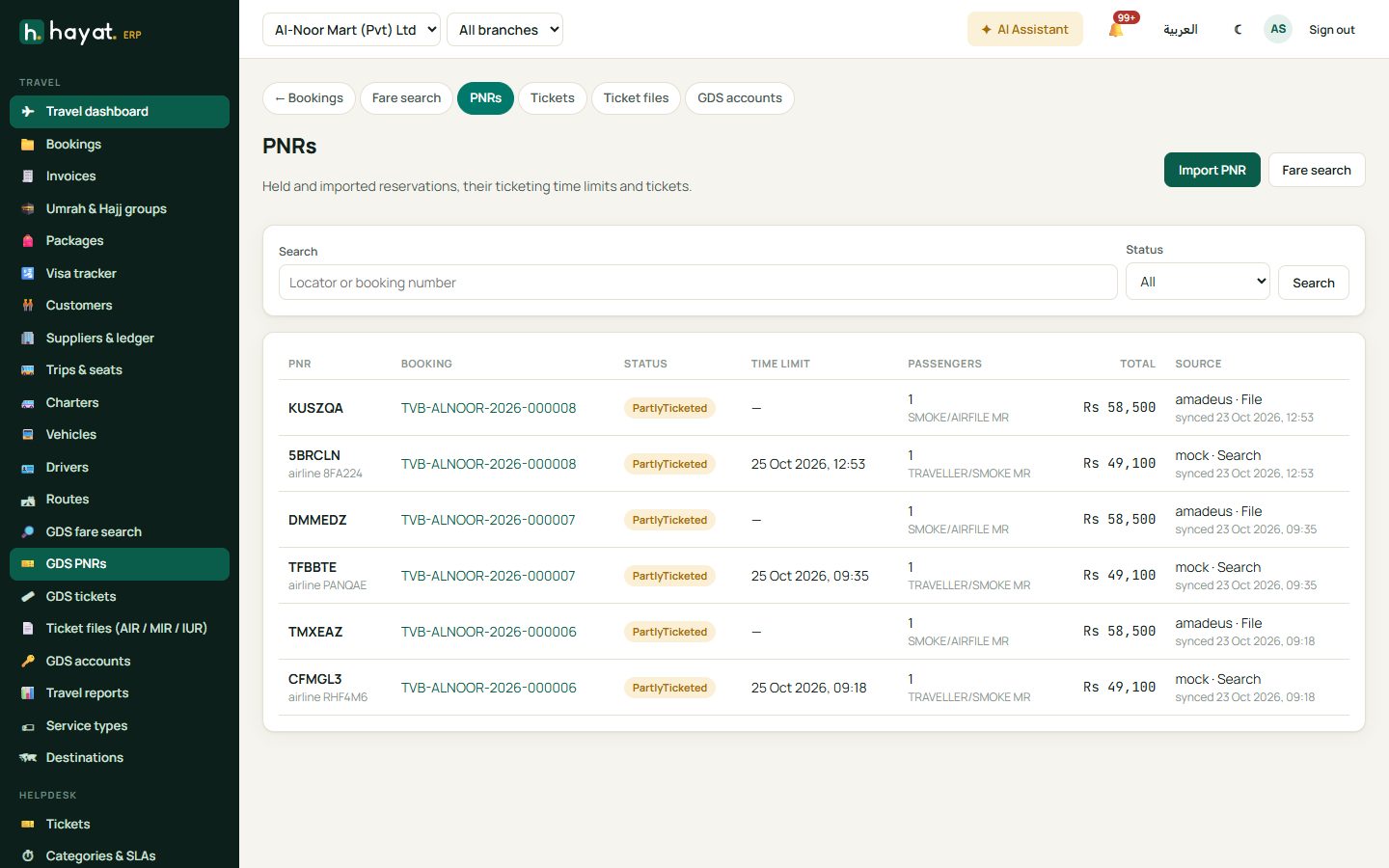Sign out of the account
1389x868 pixels.
[1332, 30]
